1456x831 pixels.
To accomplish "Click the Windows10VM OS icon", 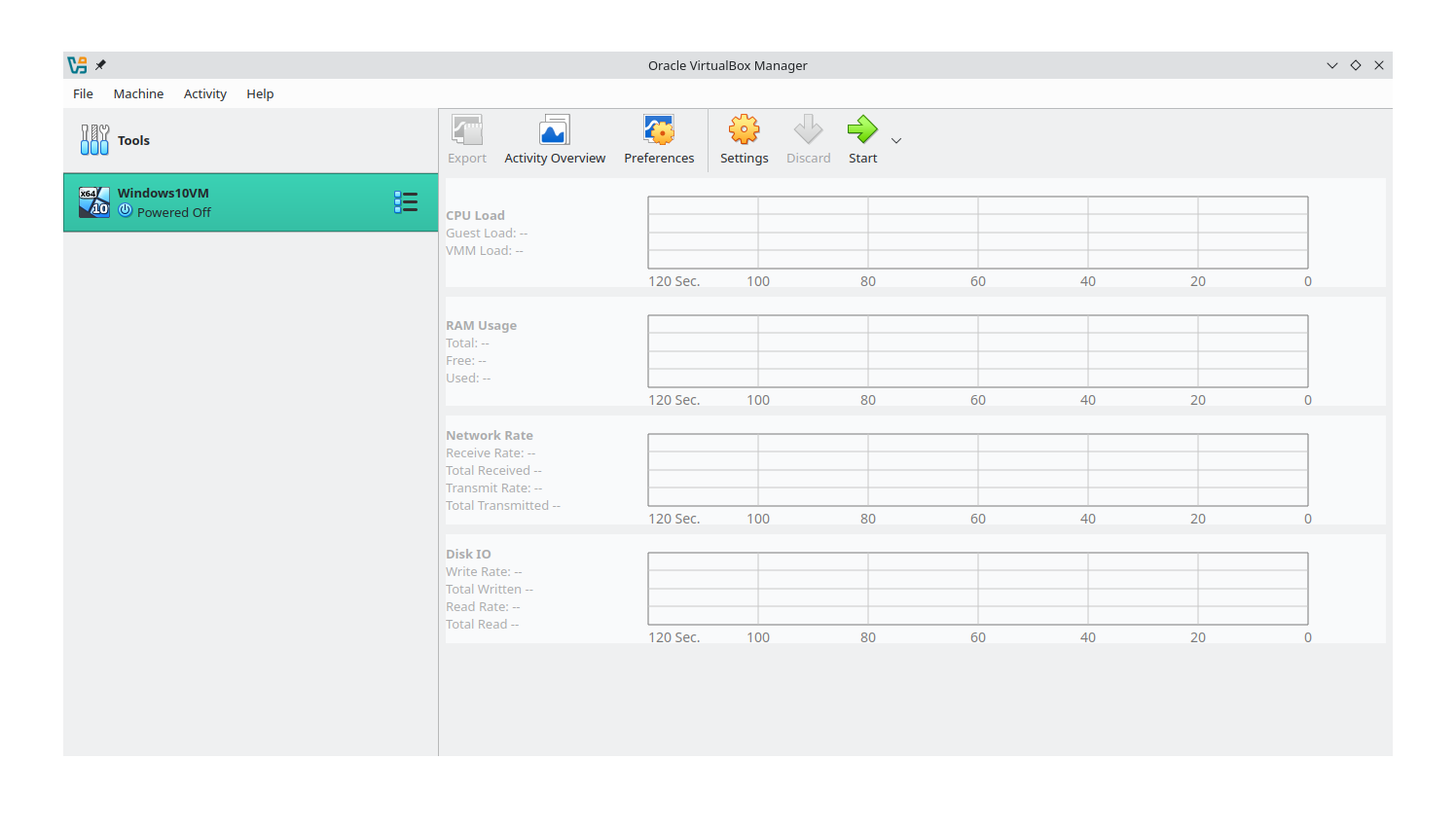I will coord(94,201).
